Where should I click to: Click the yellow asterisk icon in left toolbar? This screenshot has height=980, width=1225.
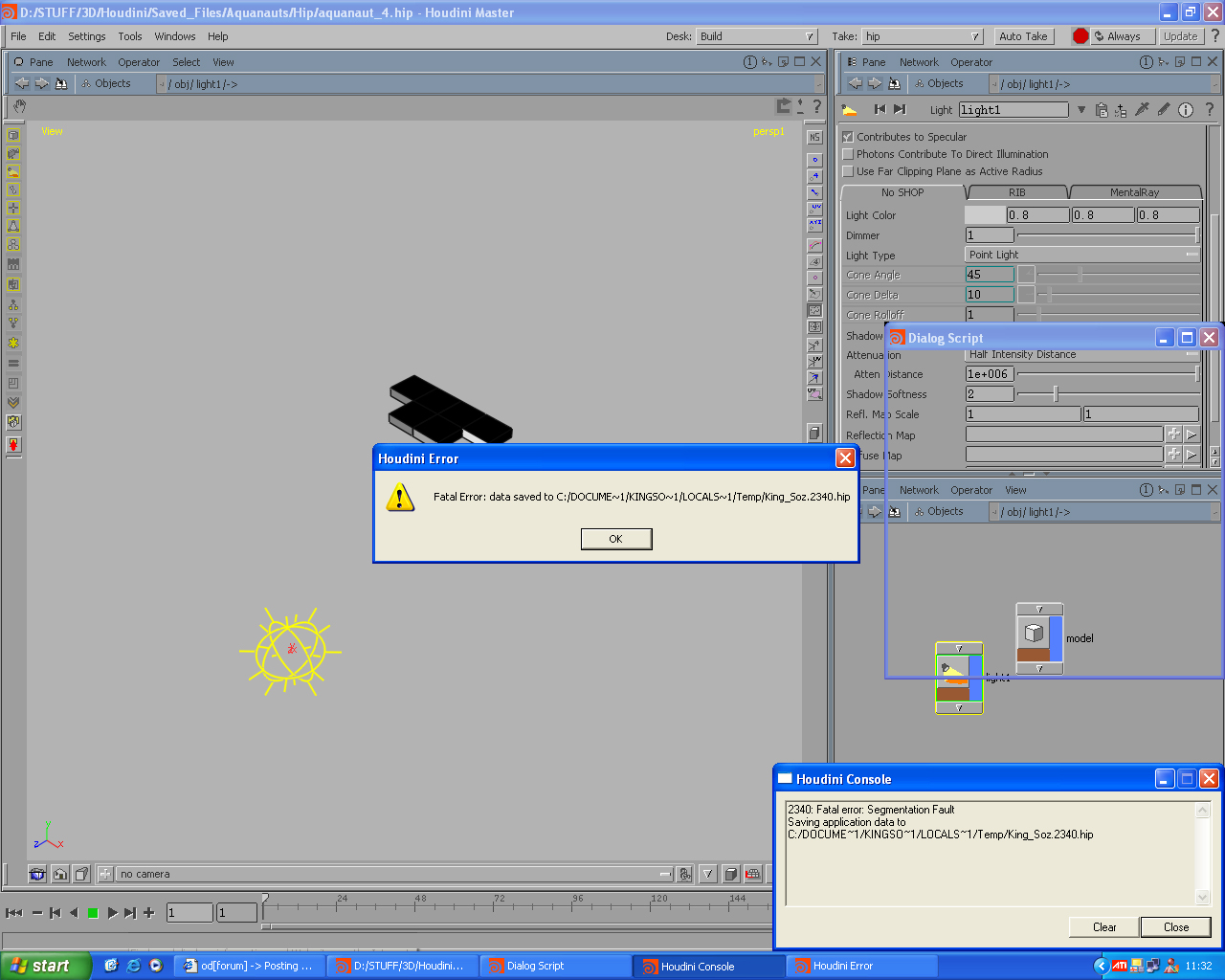[13, 343]
